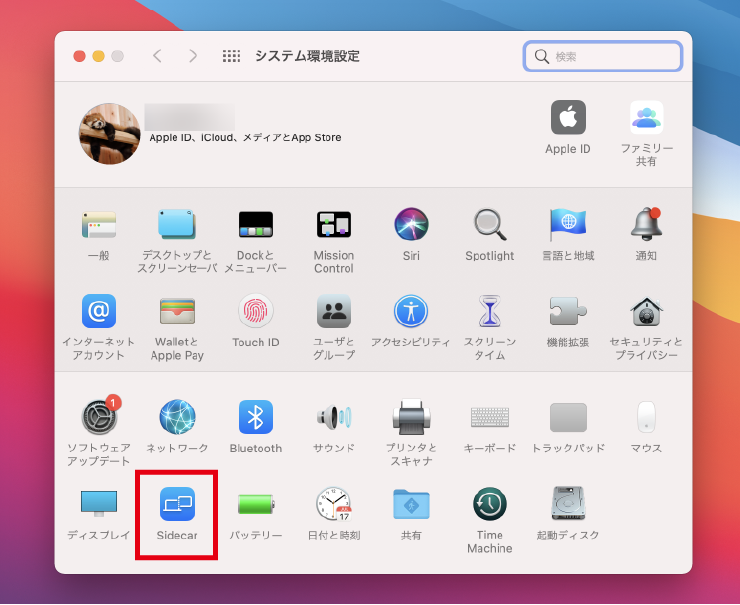Open スクリーンタイム screen time pane
The height and width of the screenshot is (605, 740).
(490, 311)
